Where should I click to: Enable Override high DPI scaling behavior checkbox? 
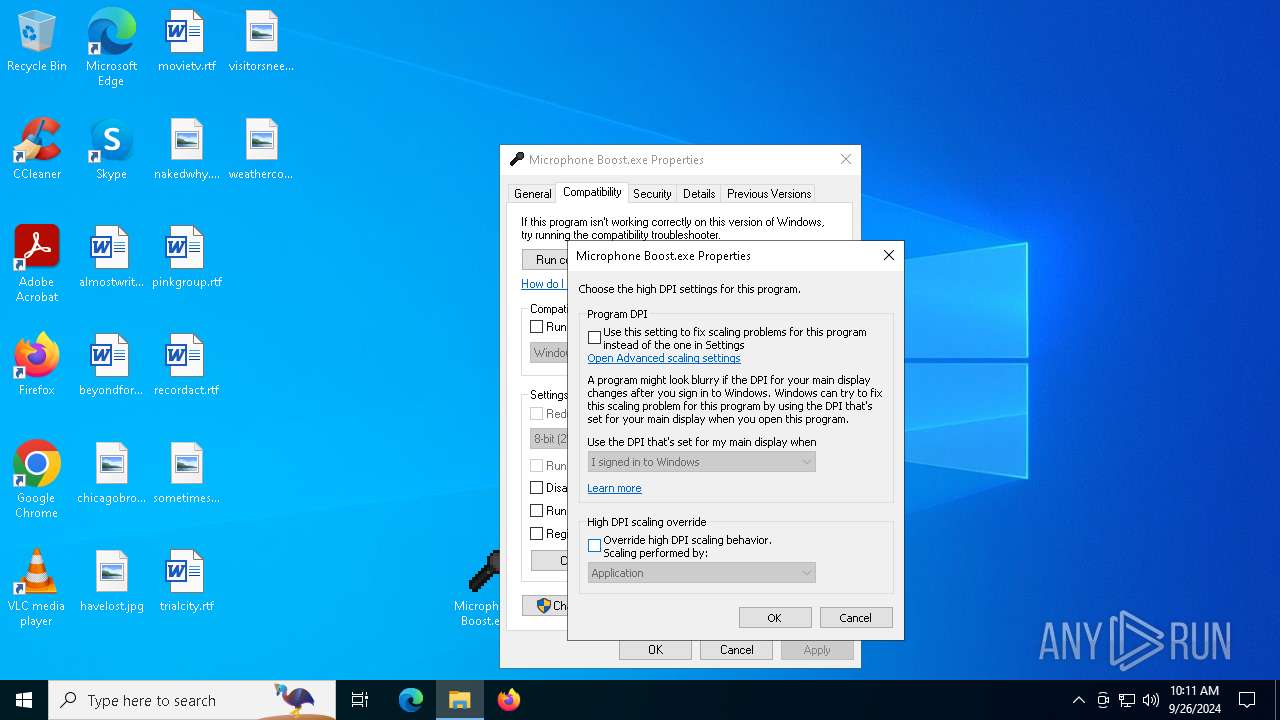click(x=594, y=546)
